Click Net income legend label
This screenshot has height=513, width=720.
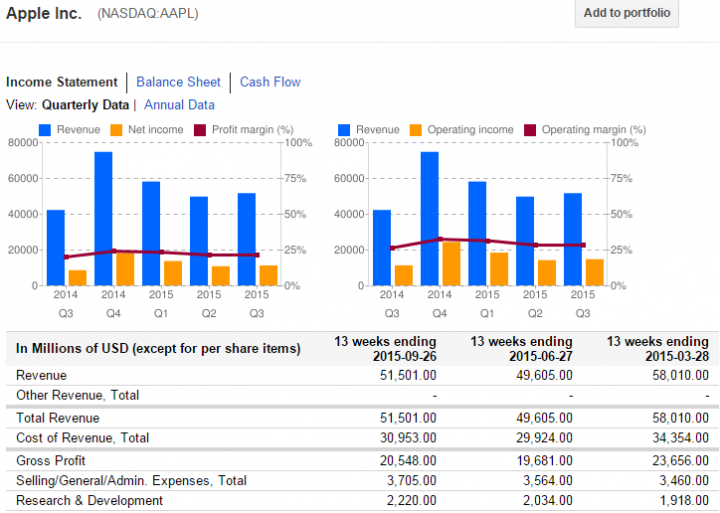coord(156,130)
